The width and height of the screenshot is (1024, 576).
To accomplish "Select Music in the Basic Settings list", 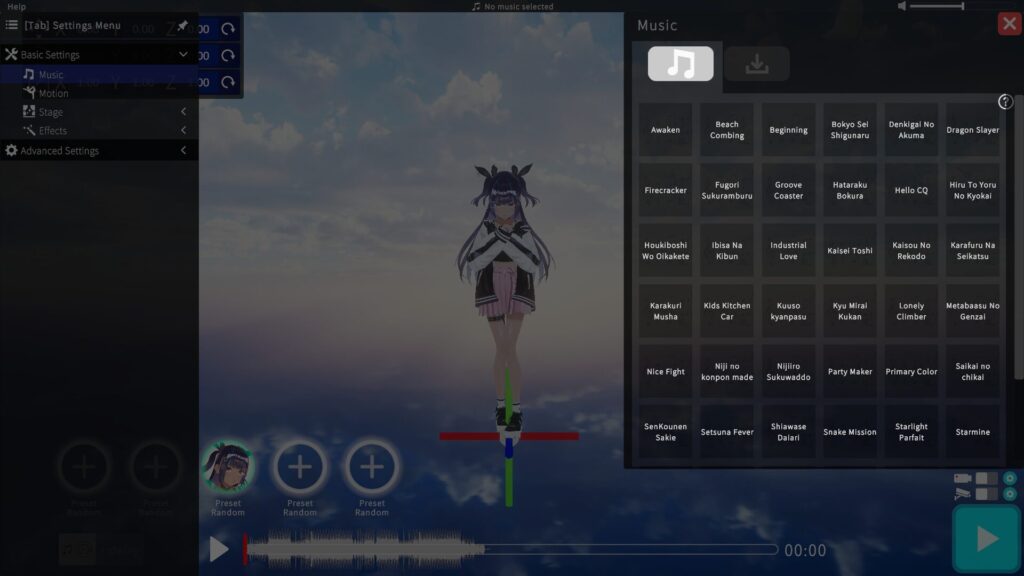I will coord(99,74).
